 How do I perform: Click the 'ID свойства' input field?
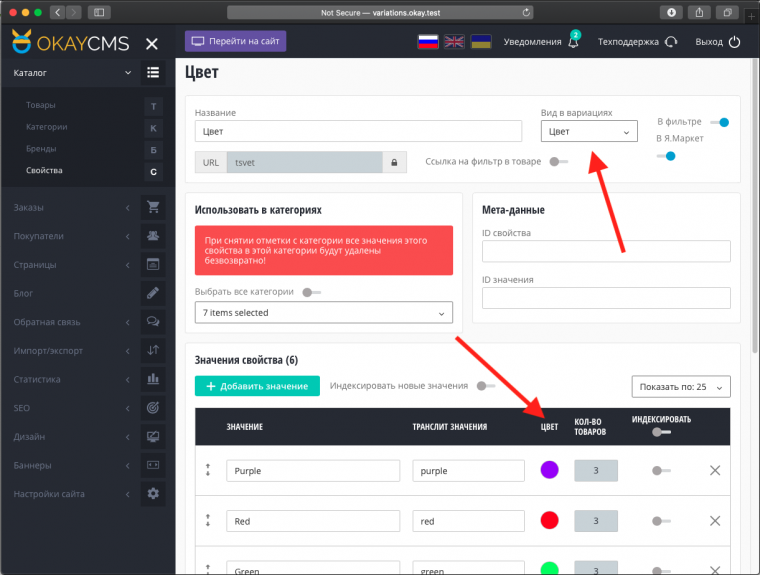pyautogui.click(x=606, y=251)
